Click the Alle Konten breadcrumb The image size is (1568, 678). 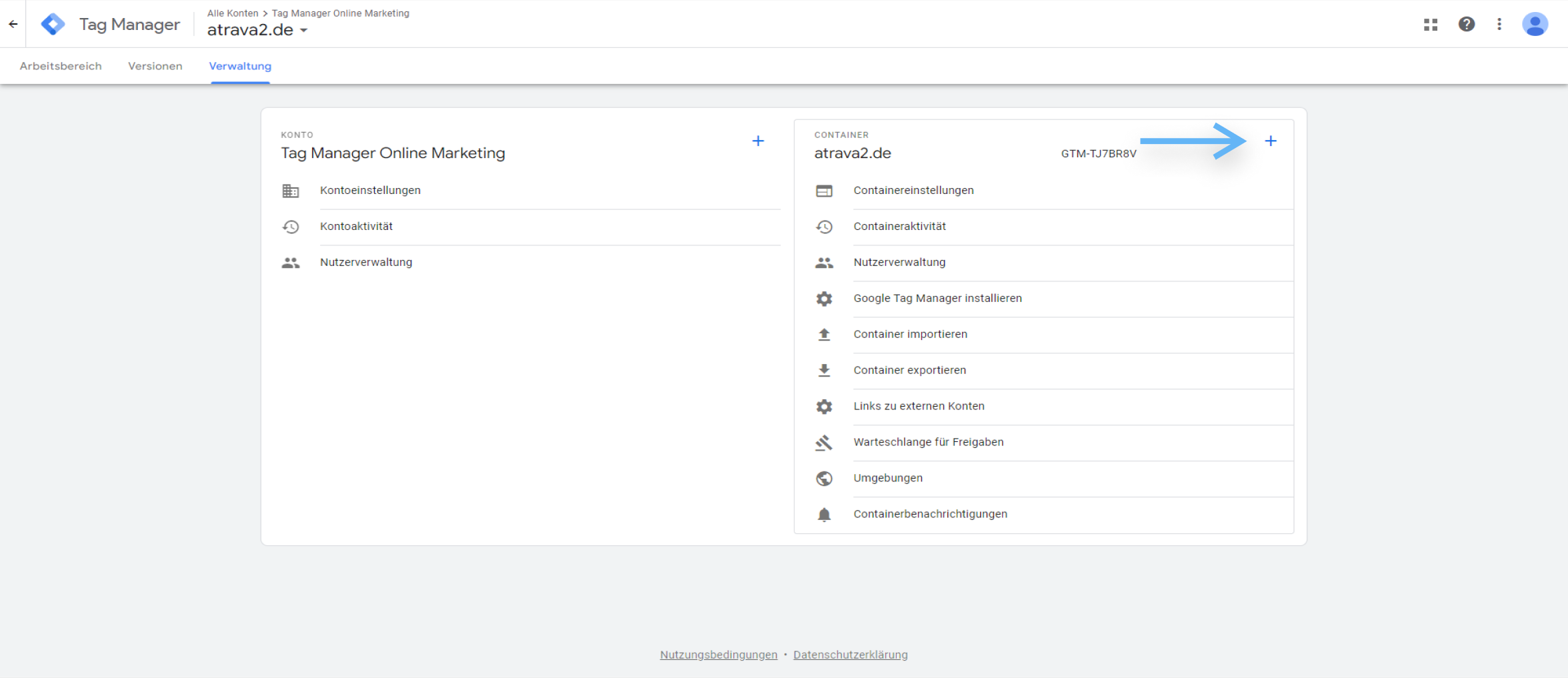click(233, 13)
